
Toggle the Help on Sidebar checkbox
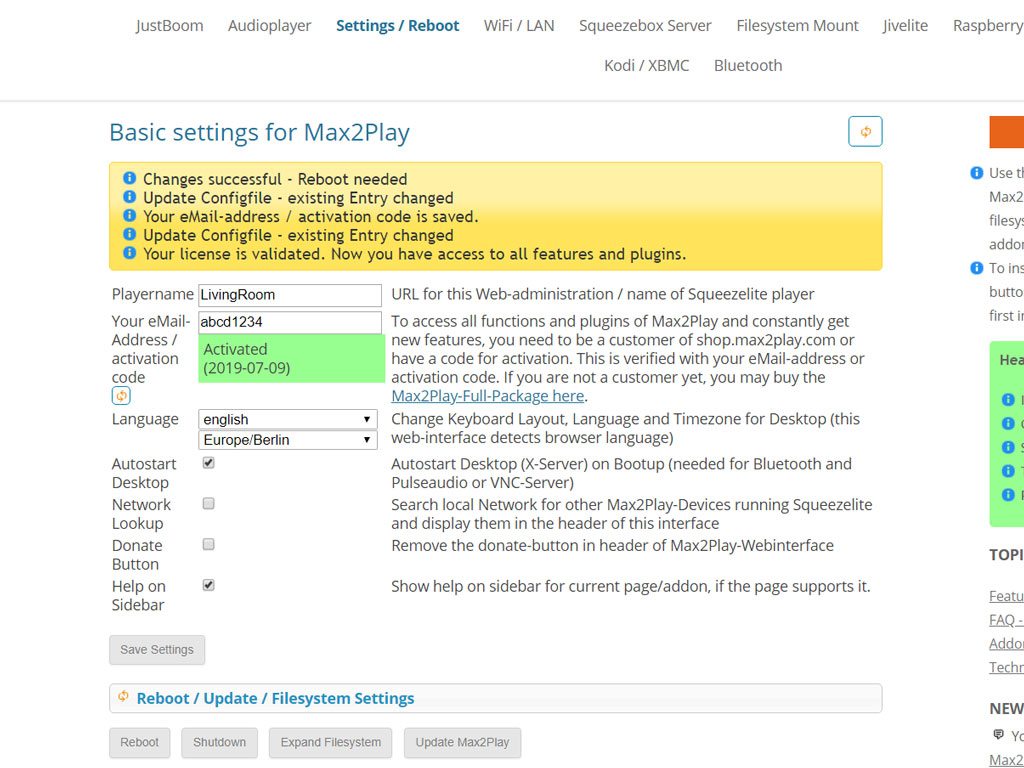point(208,585)
